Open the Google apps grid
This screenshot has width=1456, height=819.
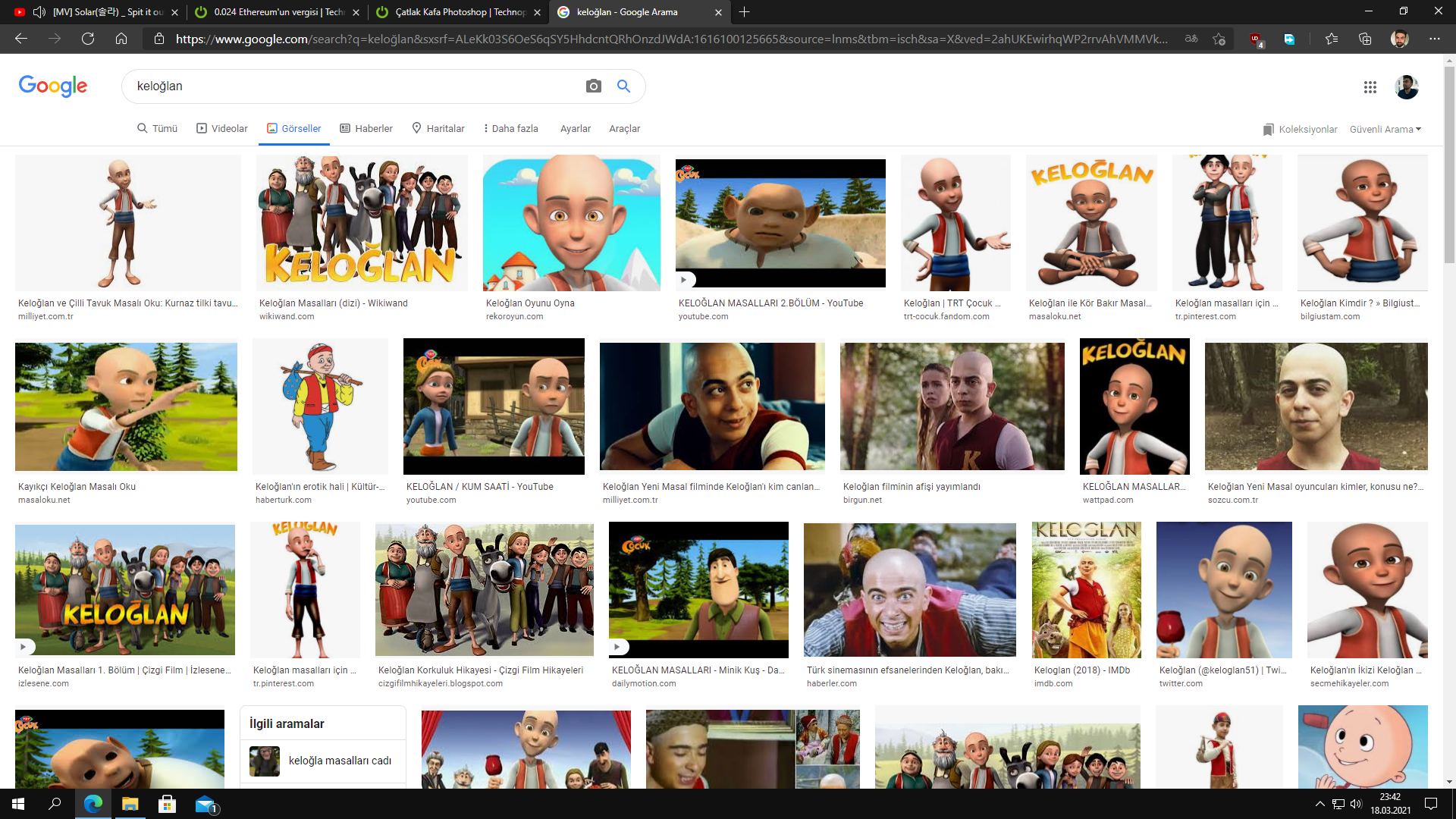coord(1370,87)
